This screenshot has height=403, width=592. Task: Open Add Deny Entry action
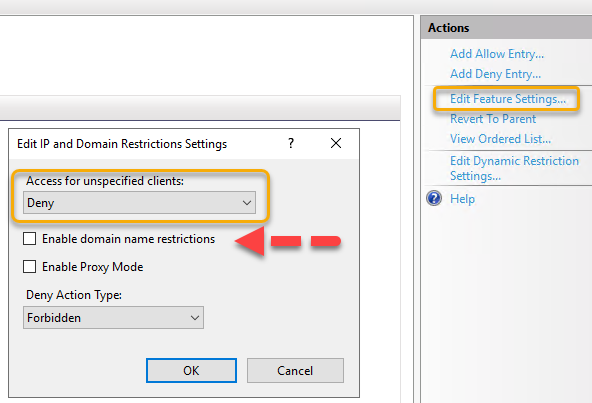495,74
